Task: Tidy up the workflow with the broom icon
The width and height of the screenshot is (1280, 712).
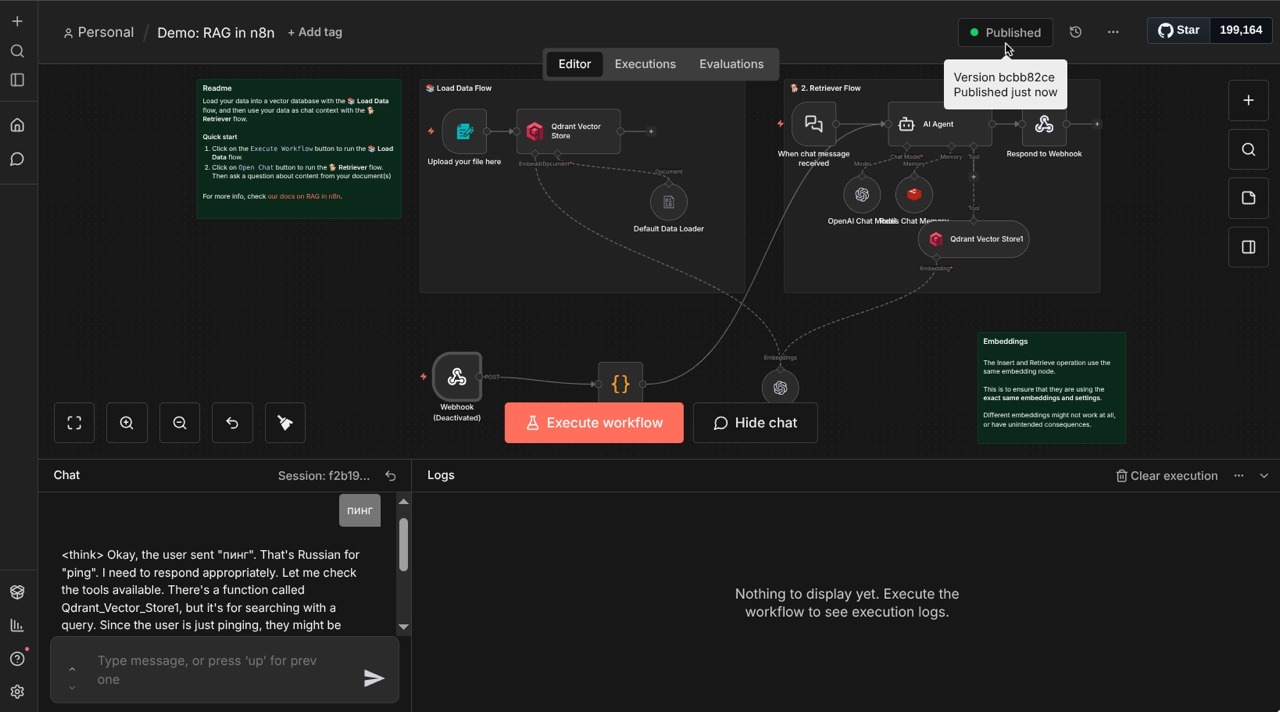Action: [x=285, y=423]
